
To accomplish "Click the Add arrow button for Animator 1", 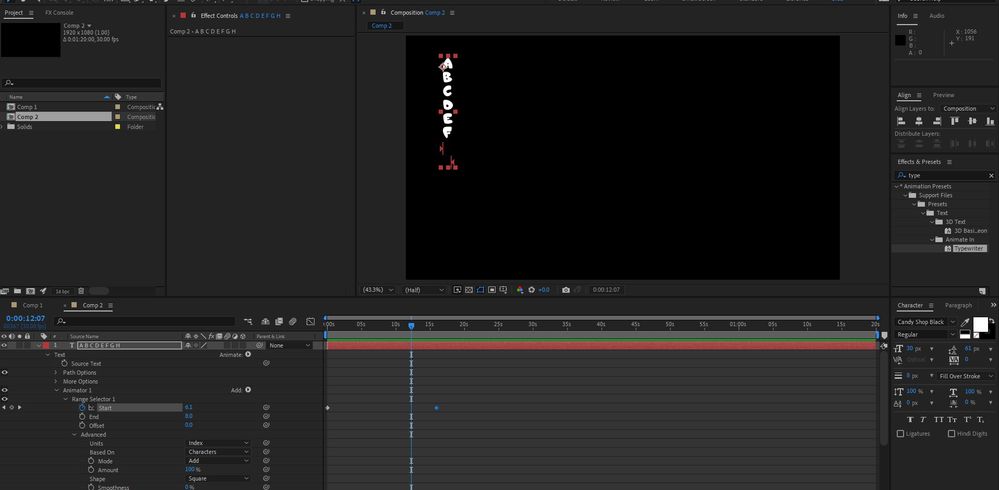I will click(248, 390).
